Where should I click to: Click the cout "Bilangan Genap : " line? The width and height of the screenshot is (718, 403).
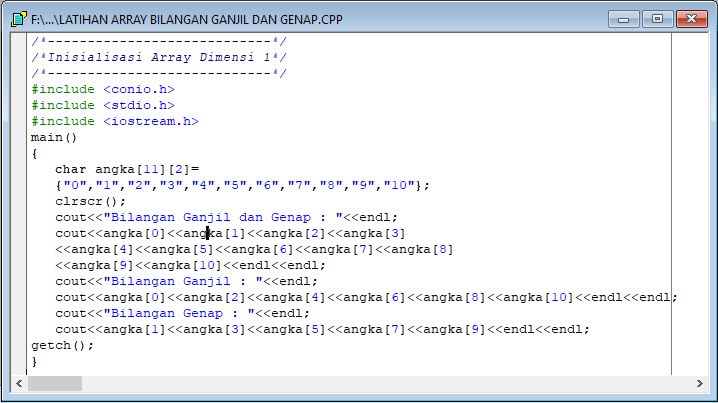click(x=182, y=314)
